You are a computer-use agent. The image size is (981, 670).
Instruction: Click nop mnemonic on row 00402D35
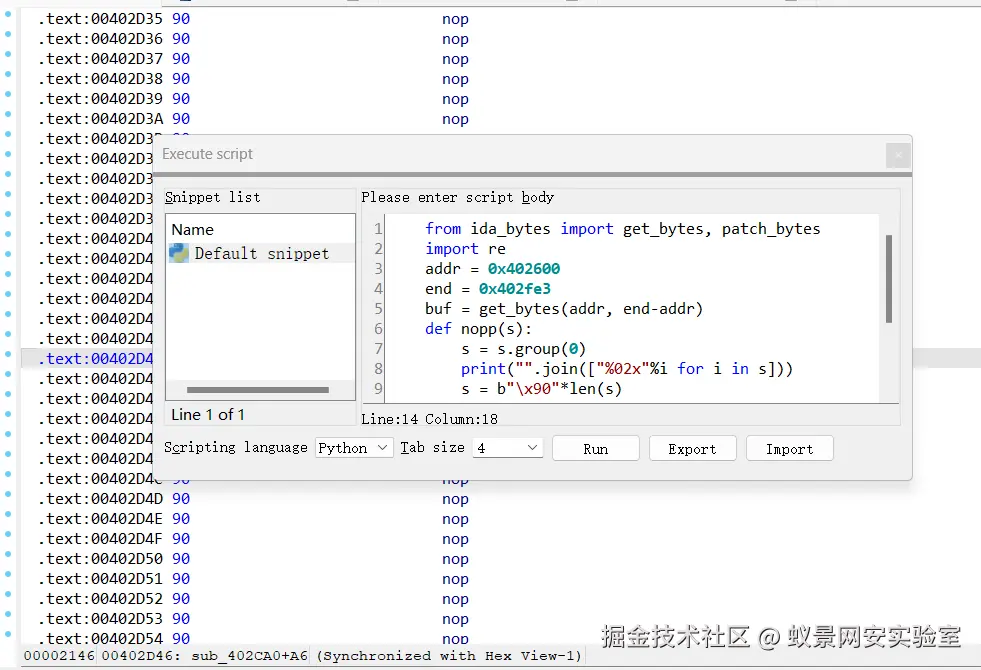point(455,19)
